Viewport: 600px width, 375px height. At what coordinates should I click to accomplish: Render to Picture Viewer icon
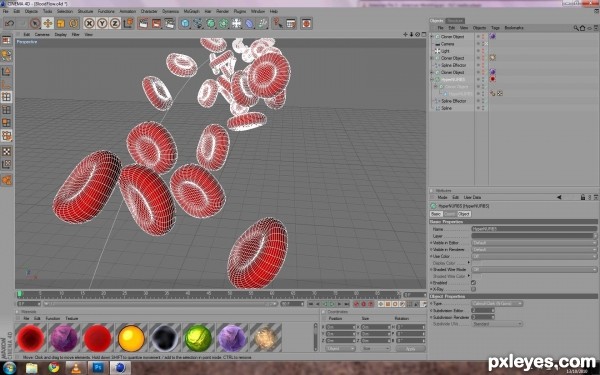tap(156, 24)
